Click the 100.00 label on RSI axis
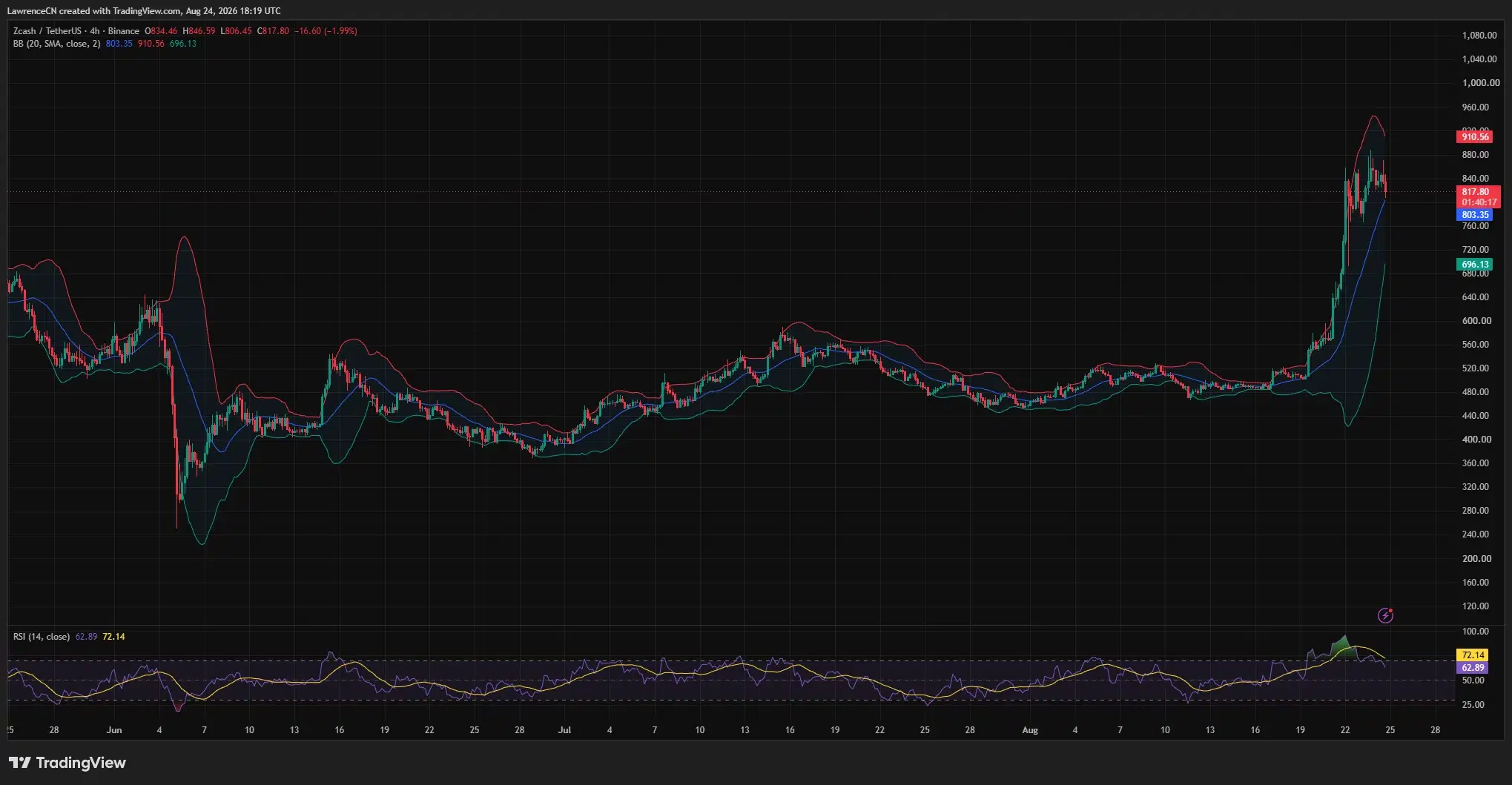Viewport: 1512px width, 785px height. 1475,632
